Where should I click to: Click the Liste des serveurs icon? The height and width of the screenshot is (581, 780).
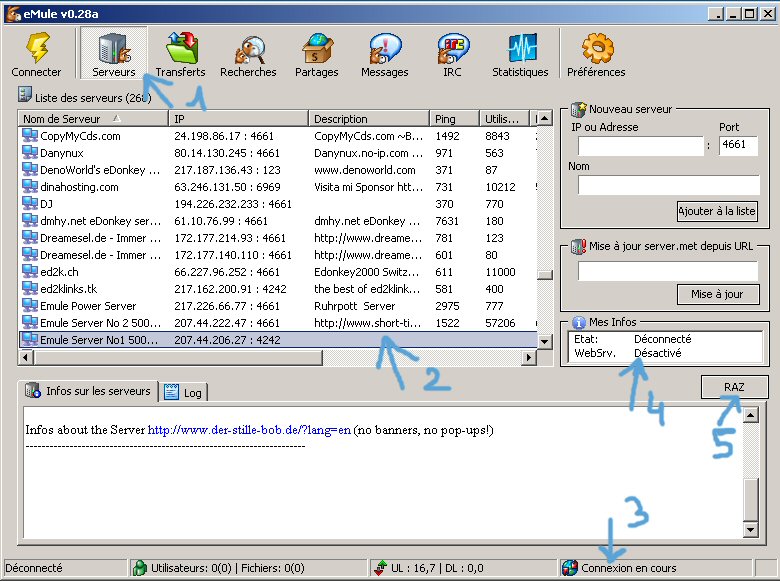24,94
